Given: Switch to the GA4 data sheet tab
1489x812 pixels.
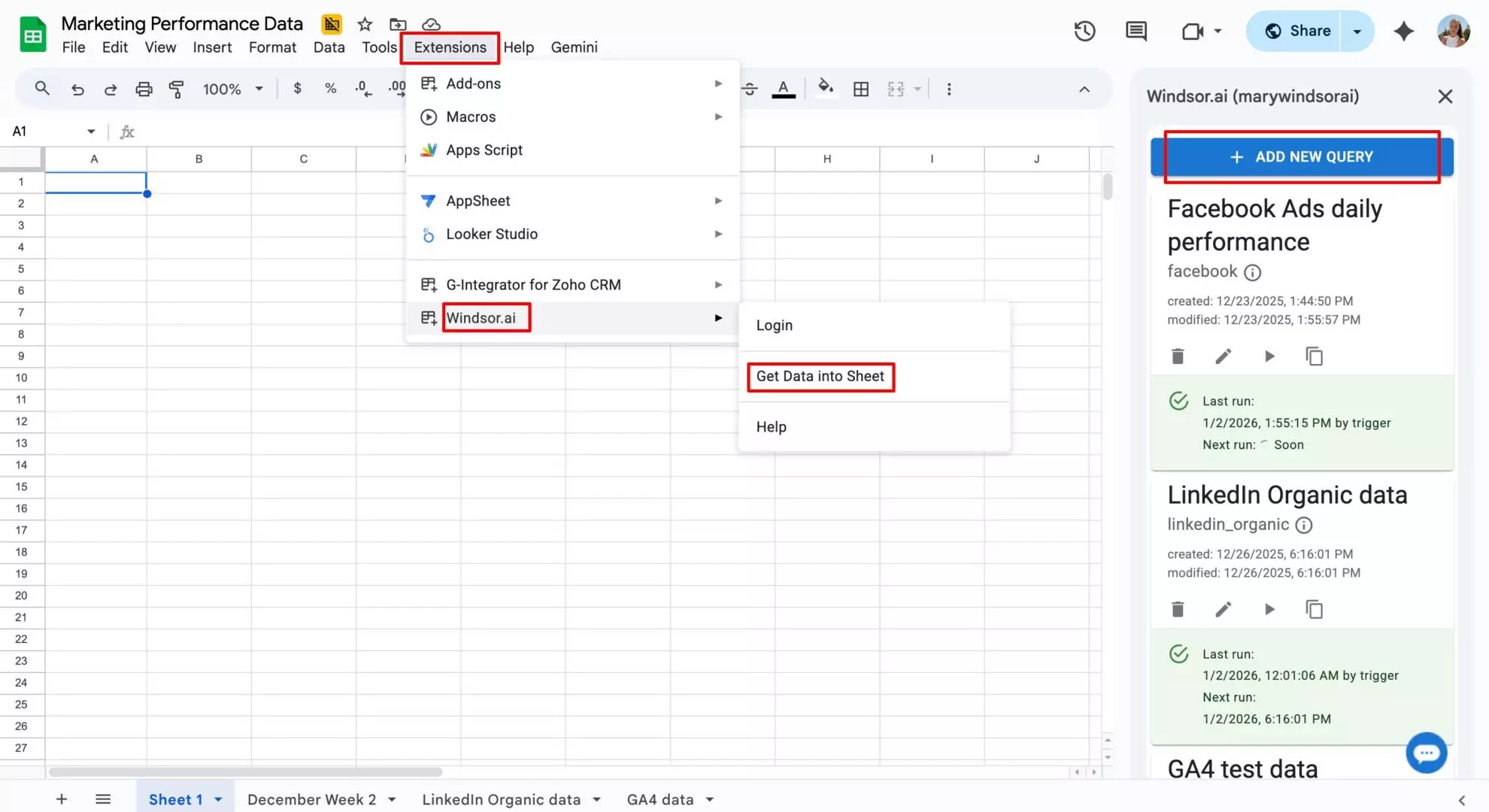Looking at the screenshot, I should click(x=660, y=798).
